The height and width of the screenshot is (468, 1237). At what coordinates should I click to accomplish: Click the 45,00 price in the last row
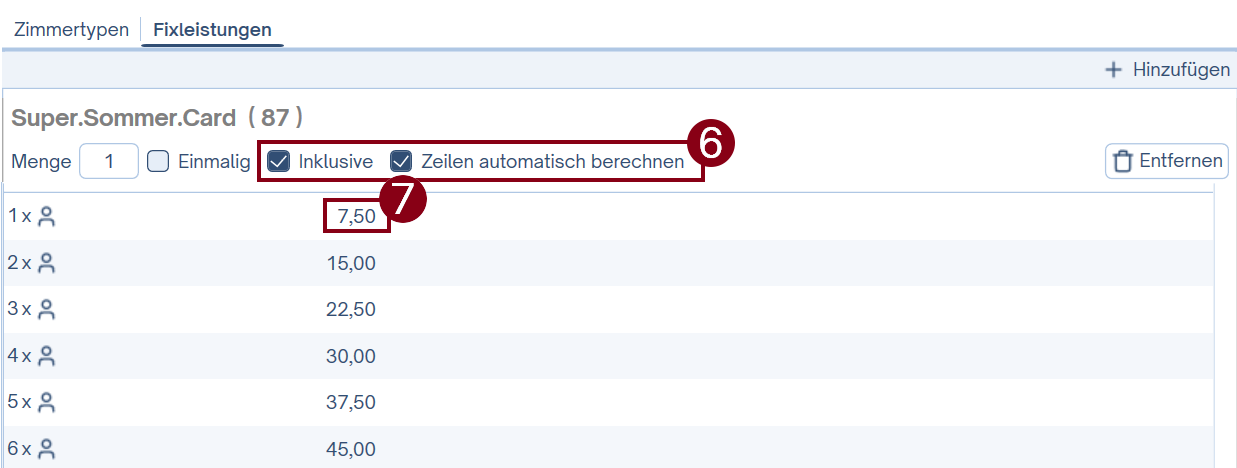click(351, 450)
